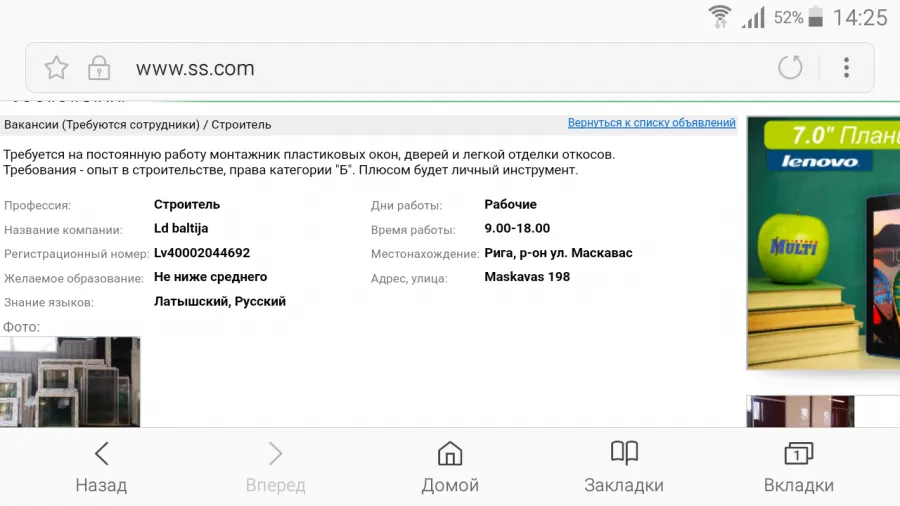The height and width of the screenshot is (506, 900).
Task: Select the address text Maskavas 198
Action: (527, 277)
